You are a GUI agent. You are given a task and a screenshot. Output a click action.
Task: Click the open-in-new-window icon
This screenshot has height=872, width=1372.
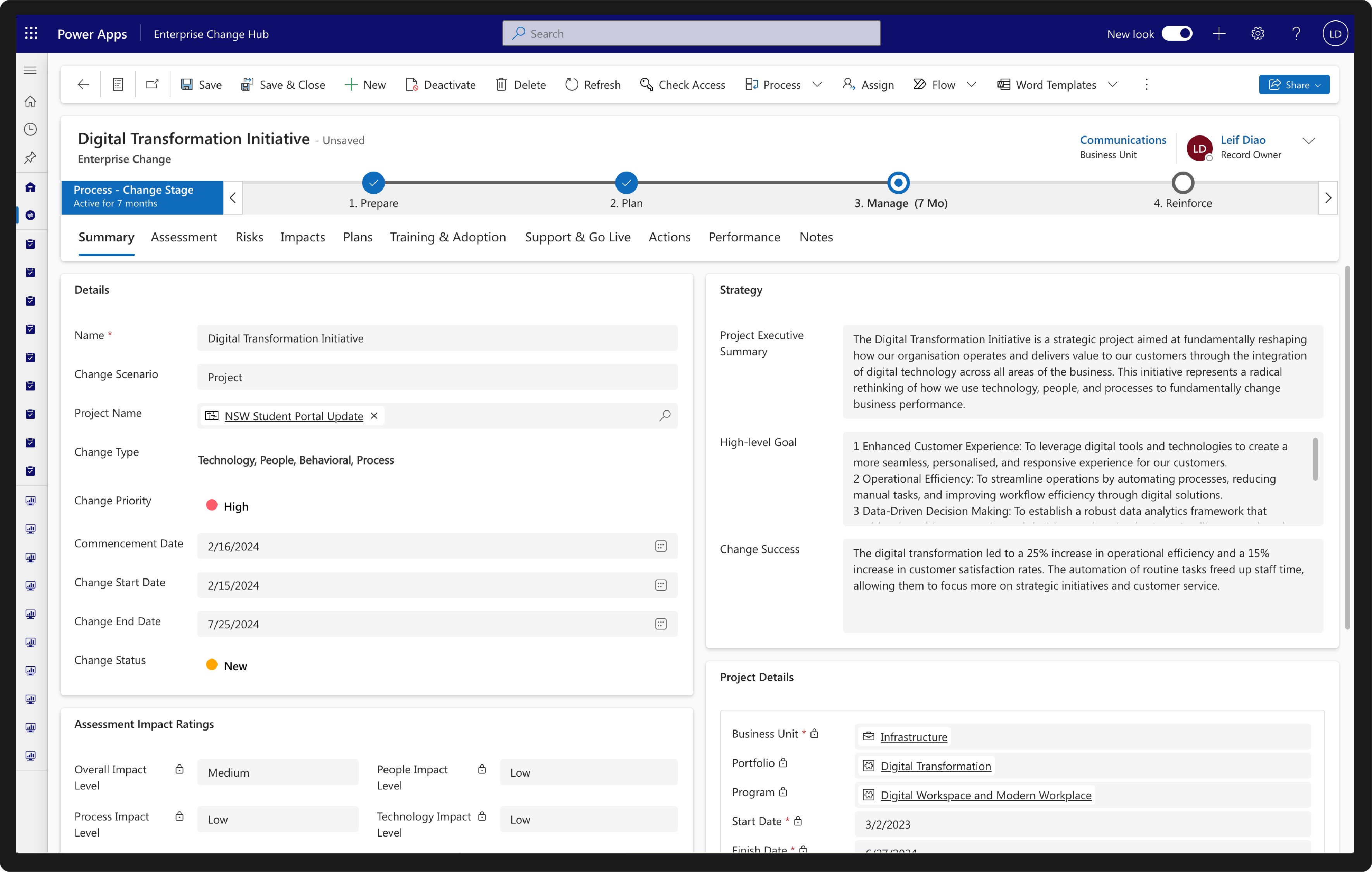152,84
